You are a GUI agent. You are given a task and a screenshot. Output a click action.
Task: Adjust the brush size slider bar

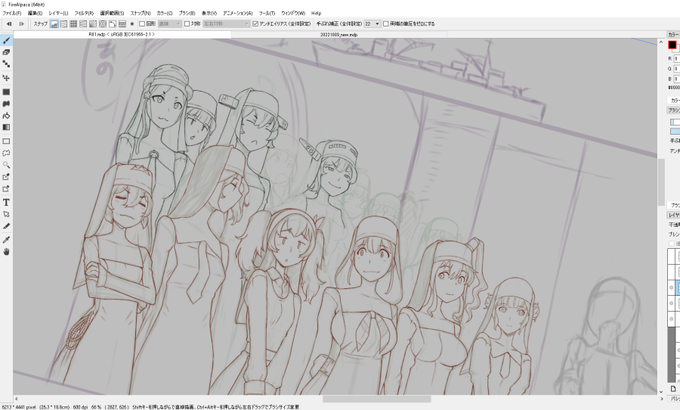pos(675,122)
